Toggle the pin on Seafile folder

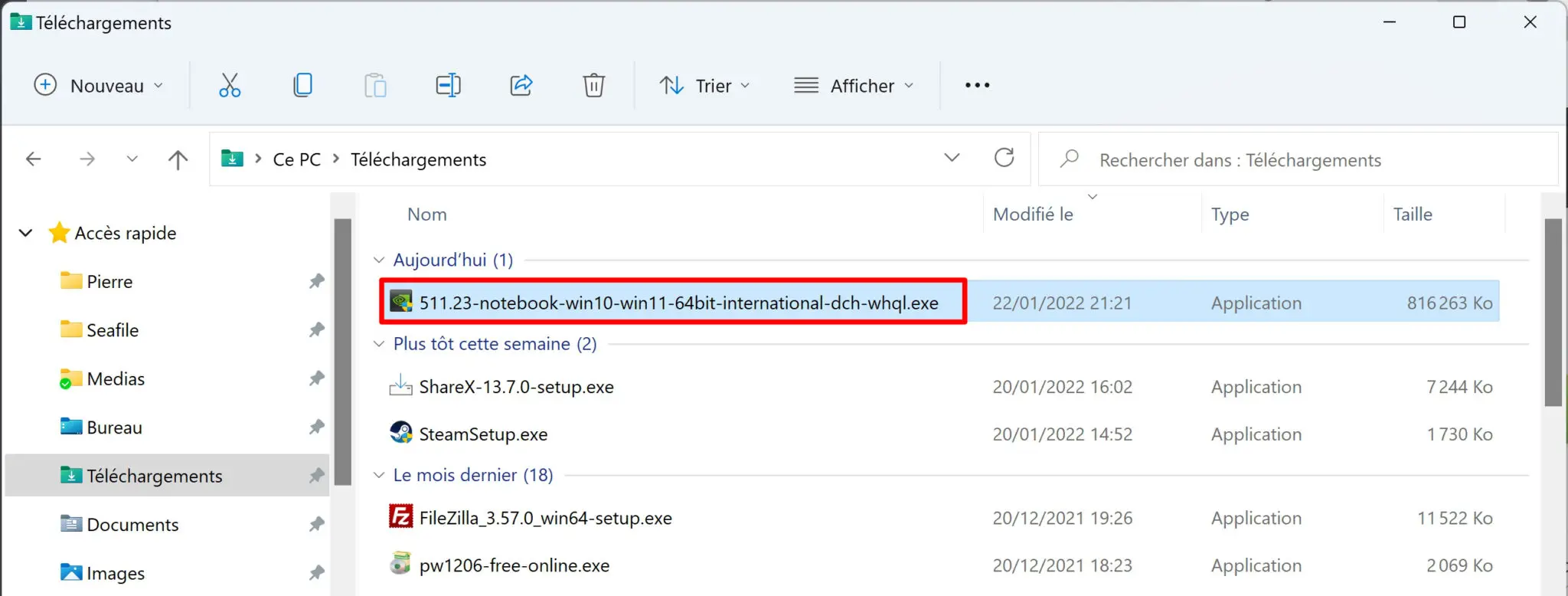pos(316,330)
